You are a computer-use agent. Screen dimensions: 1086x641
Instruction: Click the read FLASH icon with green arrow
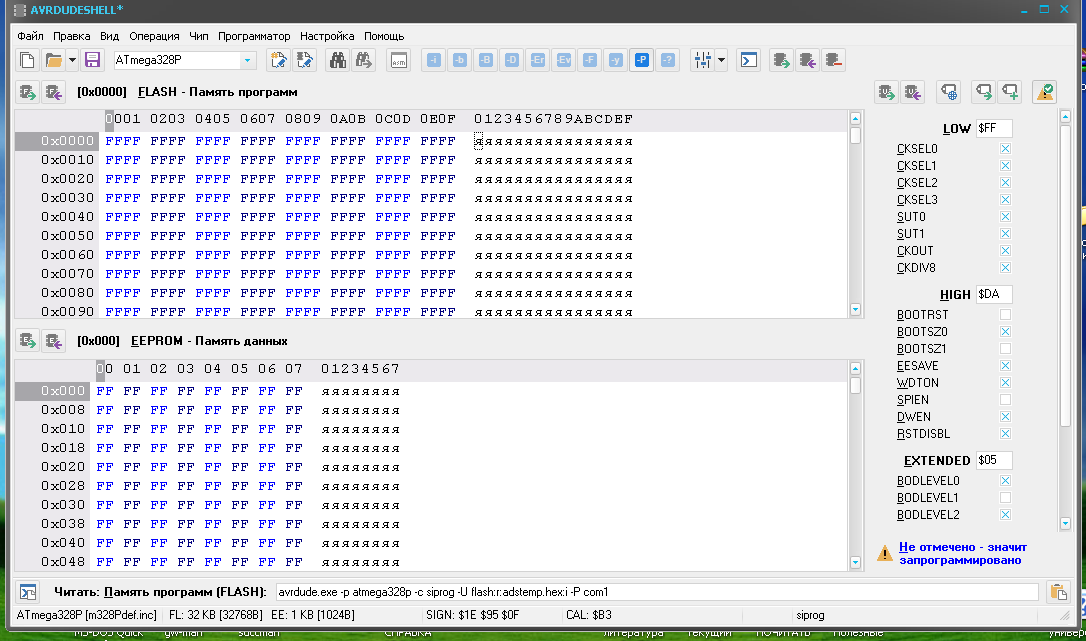28,92
